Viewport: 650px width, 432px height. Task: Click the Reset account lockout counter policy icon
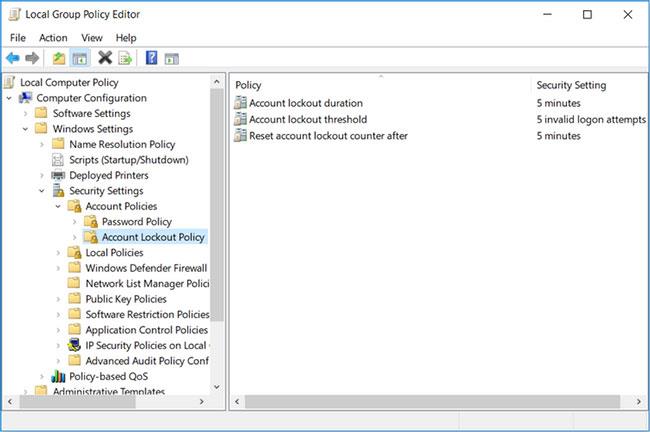(240, 136)
